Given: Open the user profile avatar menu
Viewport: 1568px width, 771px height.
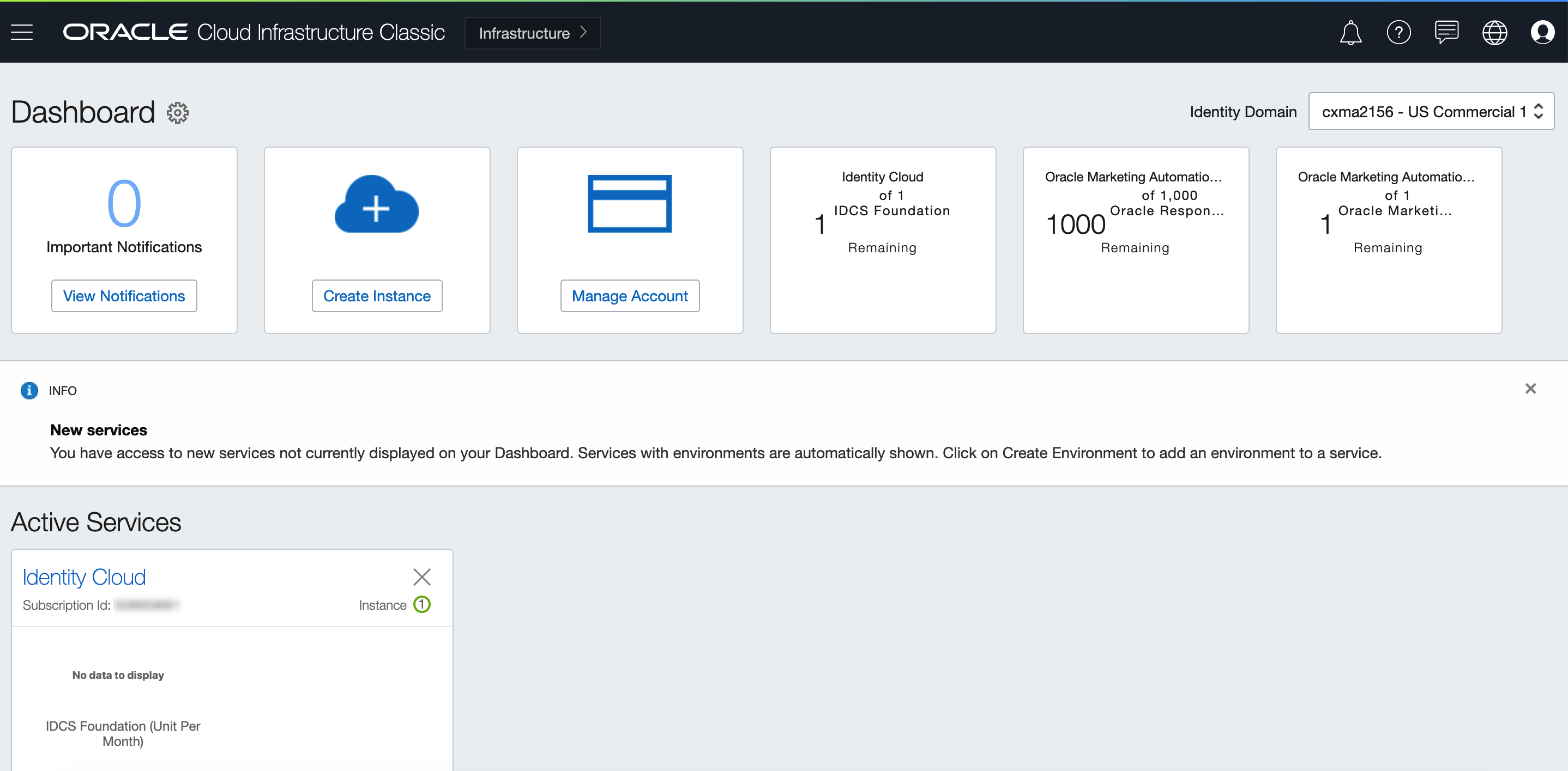Looking at the screenshot, I should tap(1542, 32).
